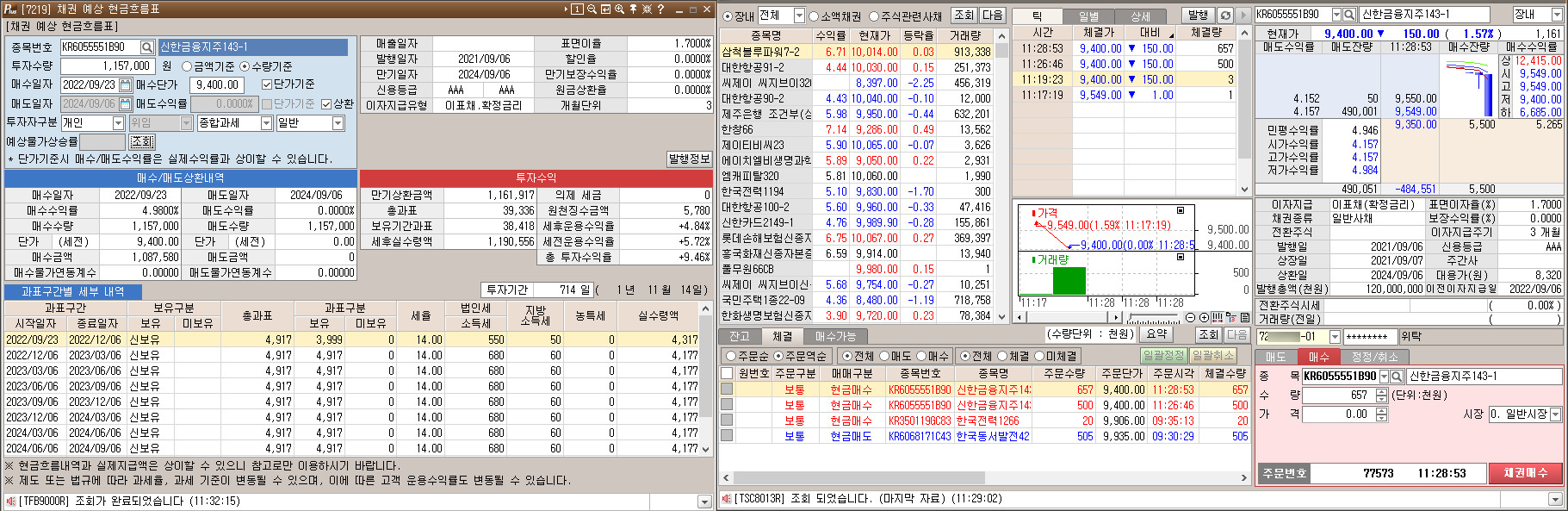The width and height of the screenshot is (1568, 511).
Task: Click the 거래량 chart pane box icon
Action: tap(1181, 258)
